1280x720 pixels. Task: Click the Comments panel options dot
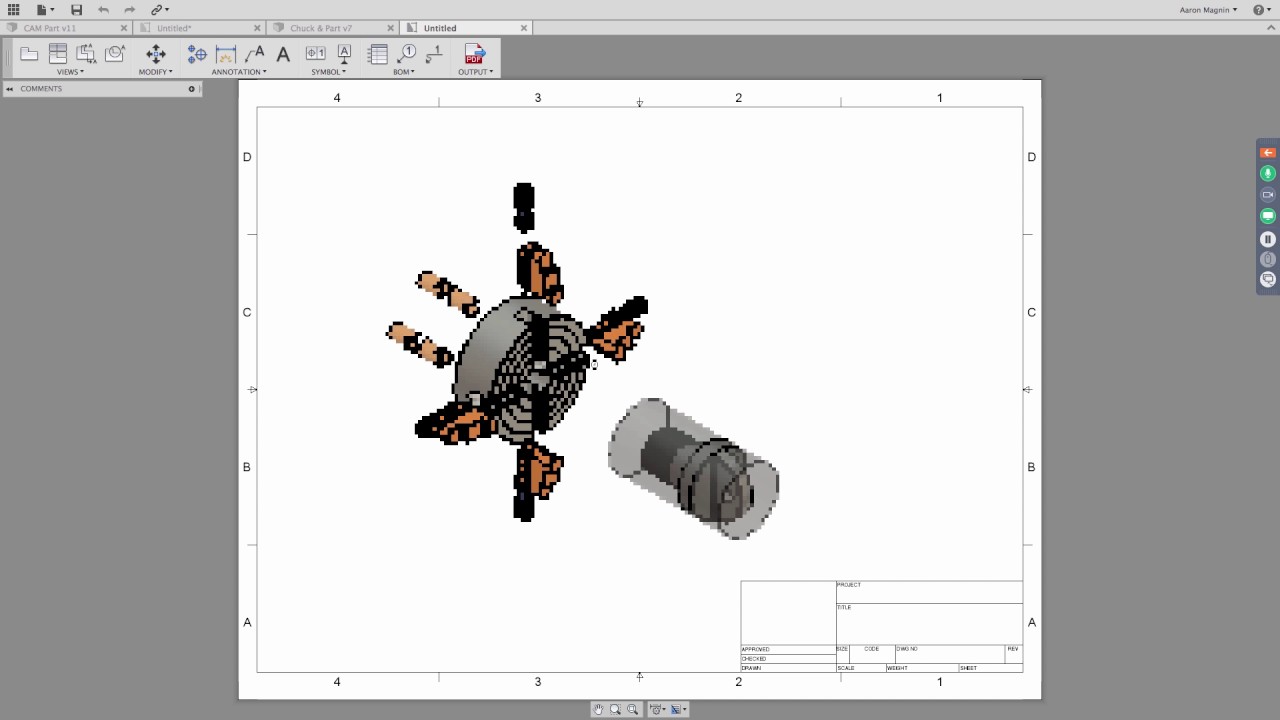click(192, 89)
